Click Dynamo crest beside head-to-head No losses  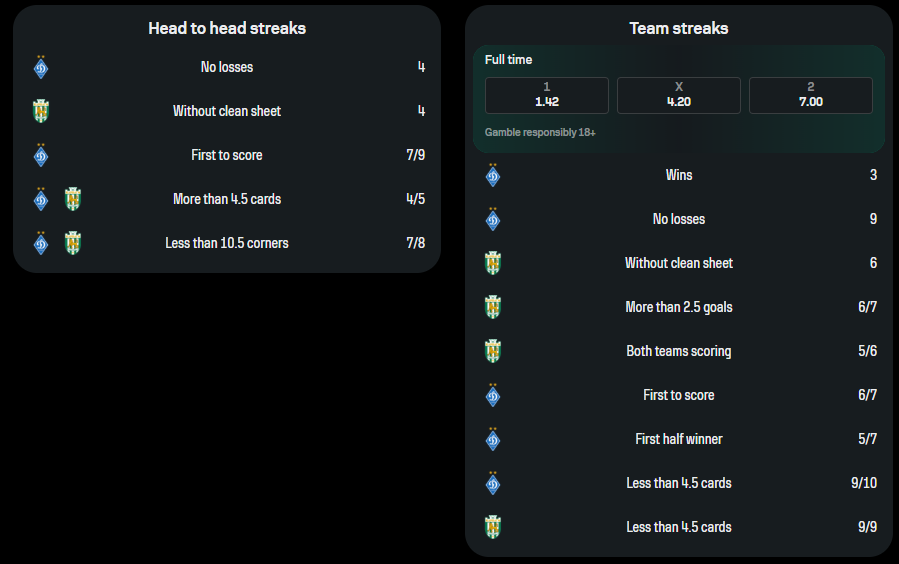41,67
